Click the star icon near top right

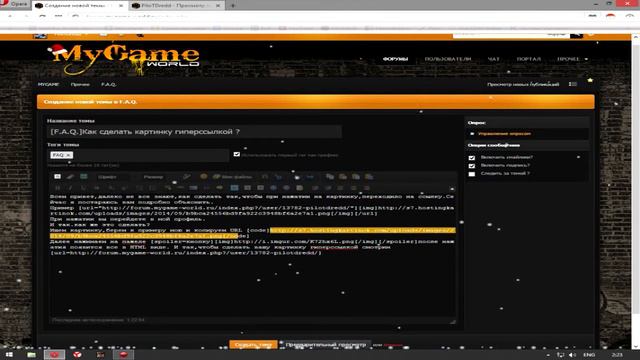pos(590,80)
